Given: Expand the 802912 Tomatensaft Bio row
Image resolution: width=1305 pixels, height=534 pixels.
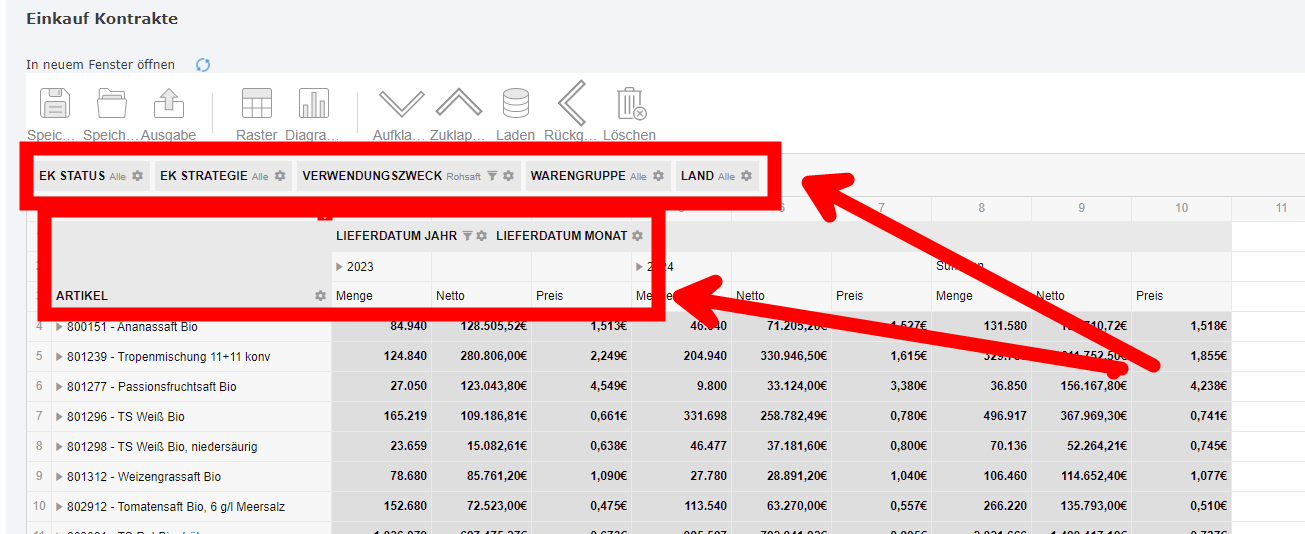Looking at the screenshot, I should pyautogui.click(x=59, y=507).
